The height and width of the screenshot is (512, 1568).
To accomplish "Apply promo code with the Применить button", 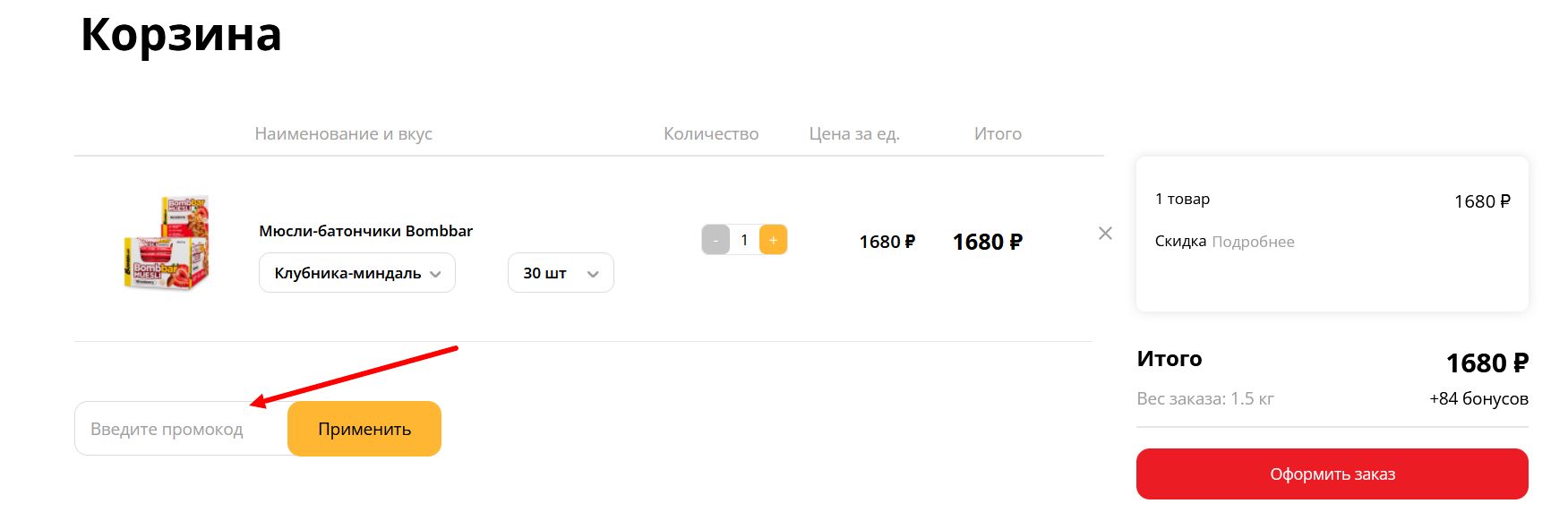I will coord(364,429).
